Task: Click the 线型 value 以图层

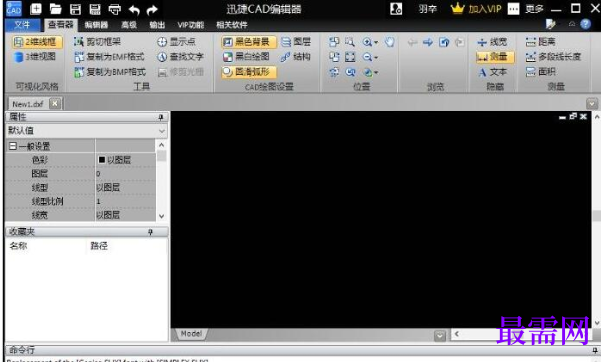Action: pyautogui.click(x=126, y=188)
